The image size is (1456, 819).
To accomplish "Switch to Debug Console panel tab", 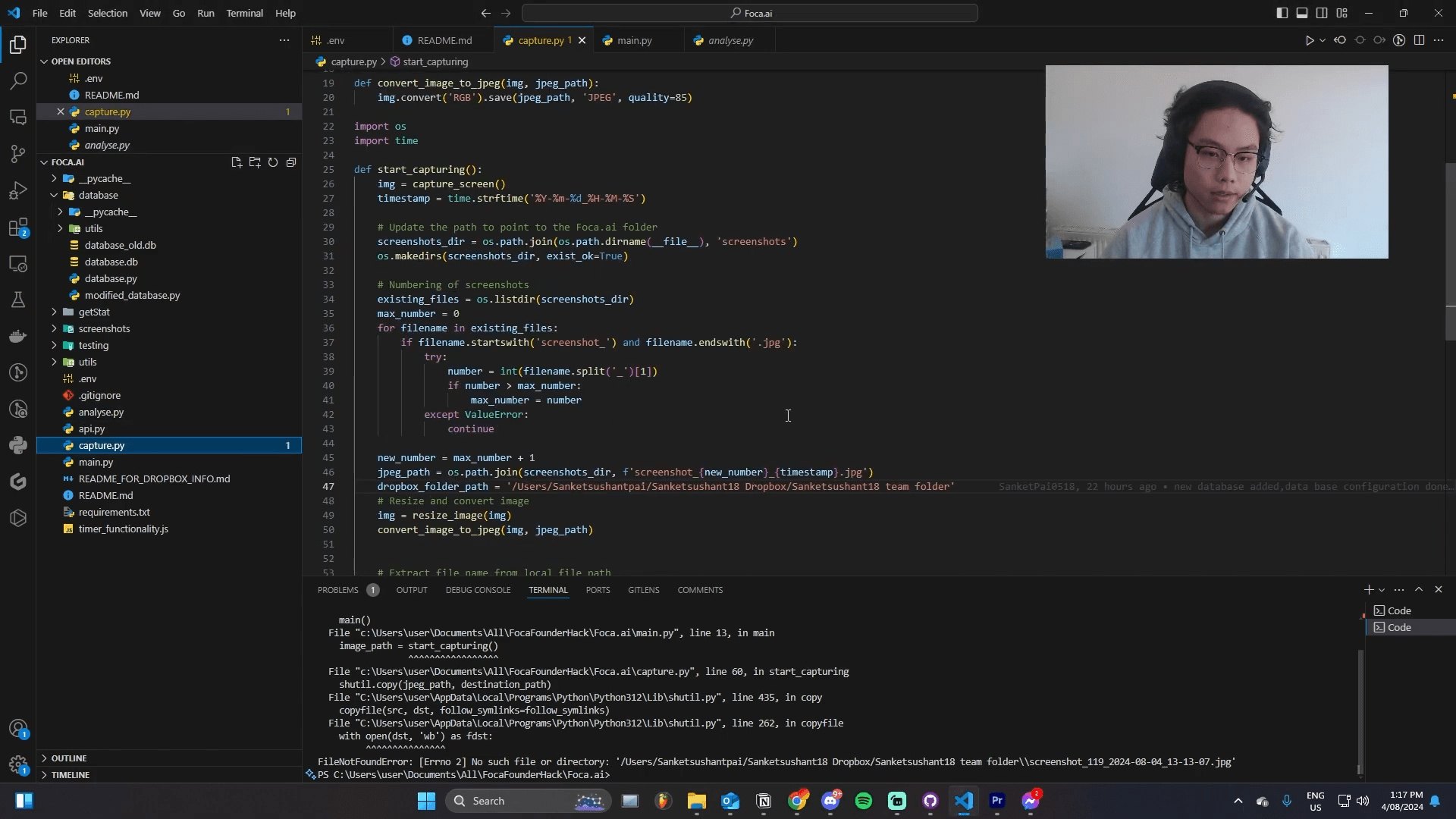I will click(478, 590).
